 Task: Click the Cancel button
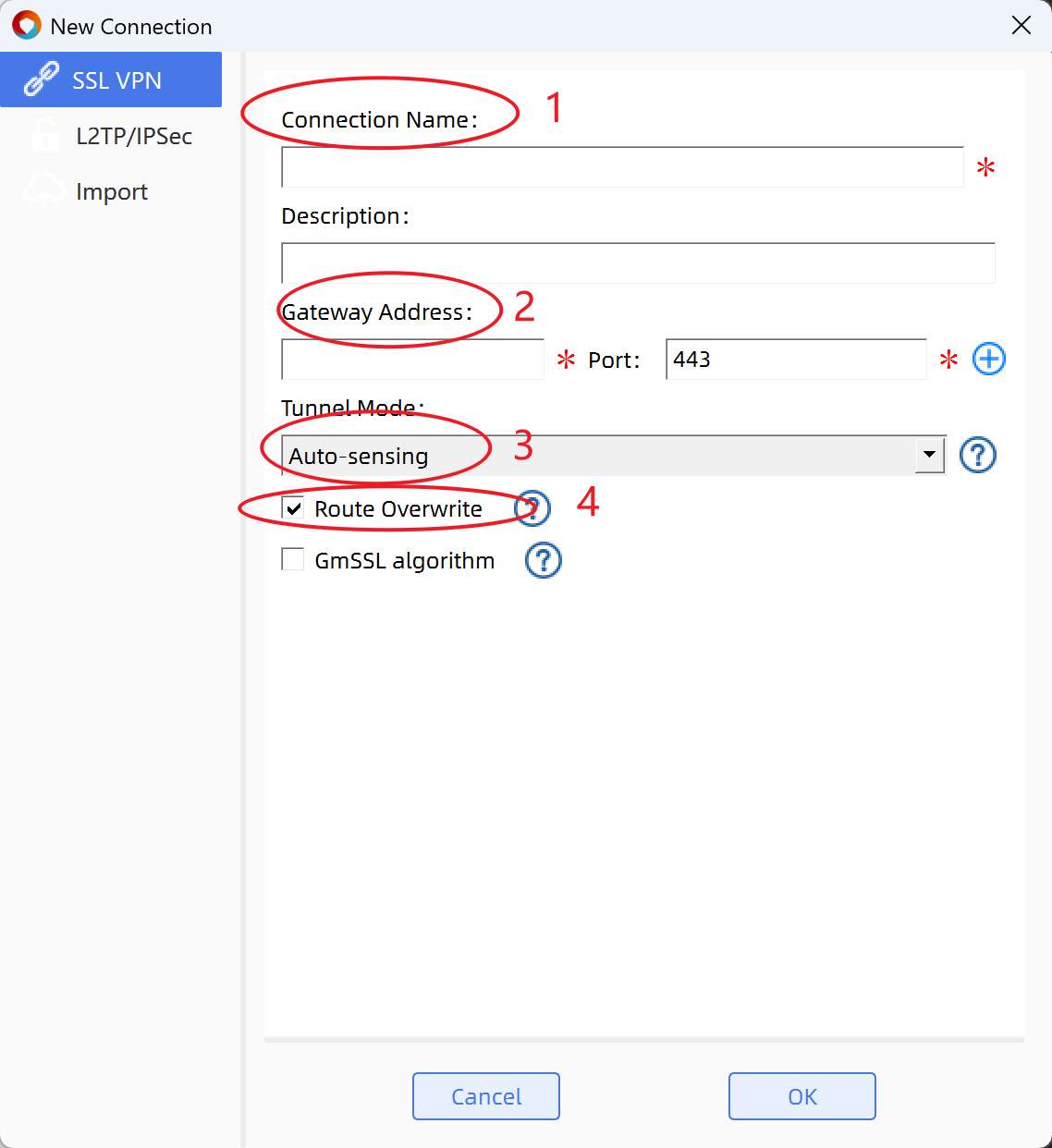[x=486, y=1096]
